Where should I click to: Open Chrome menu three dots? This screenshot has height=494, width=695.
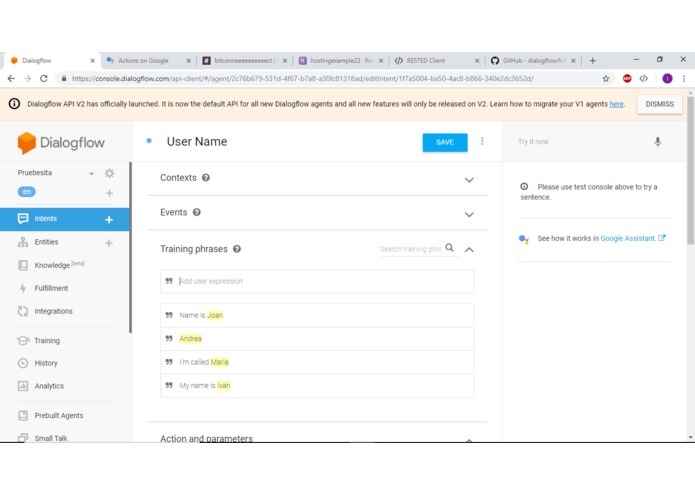point(684,78)
